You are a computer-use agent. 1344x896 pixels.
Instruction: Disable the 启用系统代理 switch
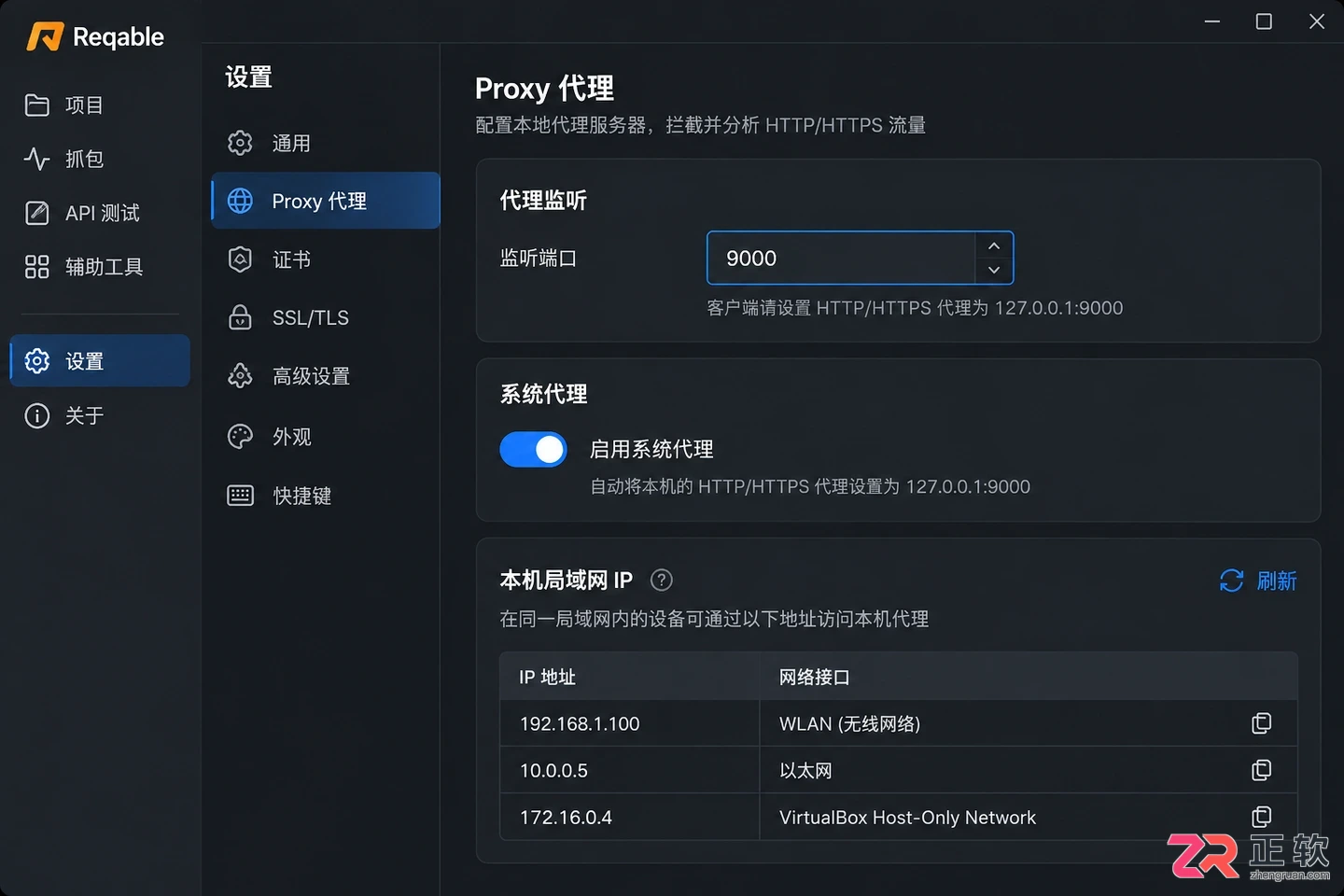[x=534, y=450]
